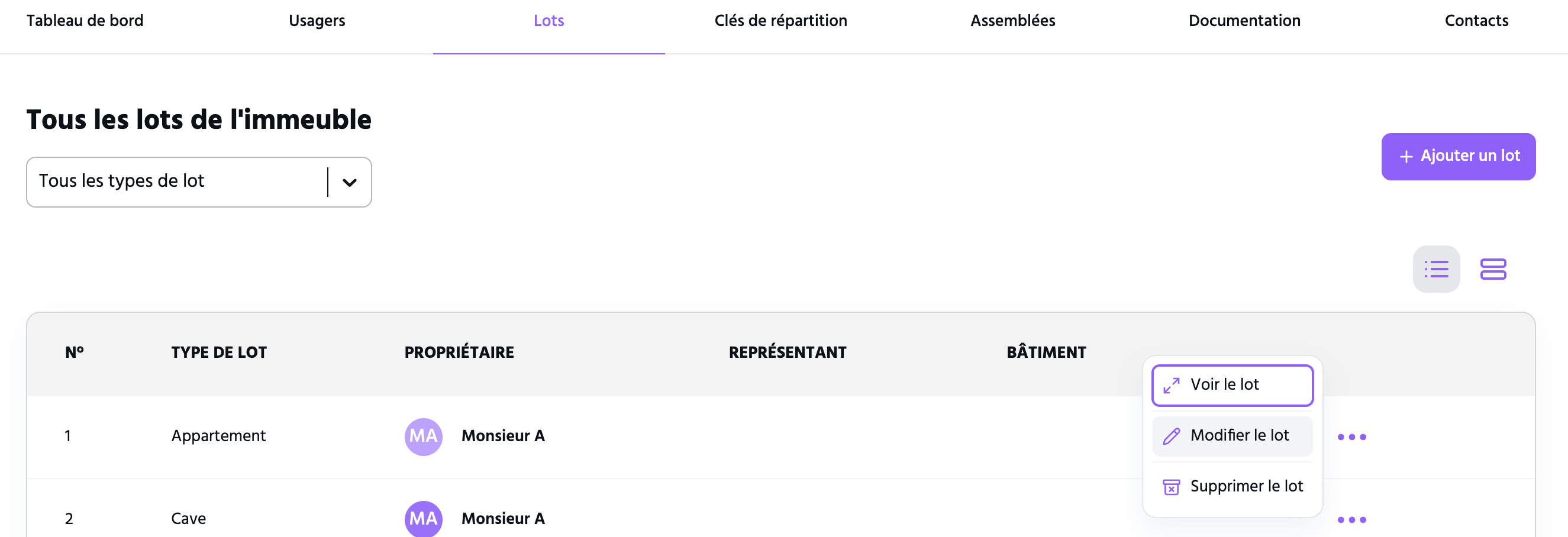Open Monsieur A owner link in row 1
Viewport: 1568px width, 537px height.
(503, 435)
